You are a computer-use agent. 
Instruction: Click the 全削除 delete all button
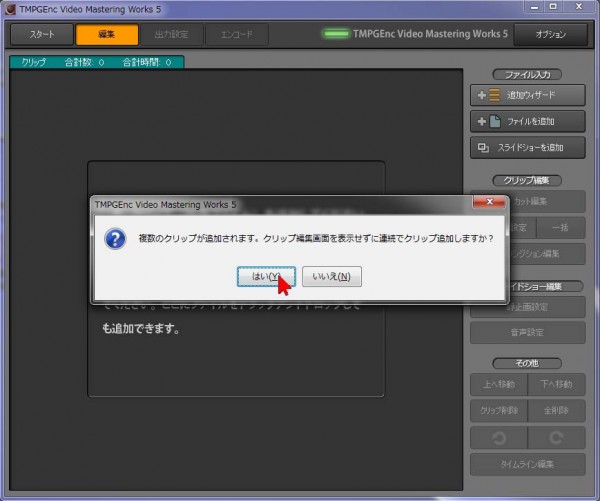[x=557, y=410]
